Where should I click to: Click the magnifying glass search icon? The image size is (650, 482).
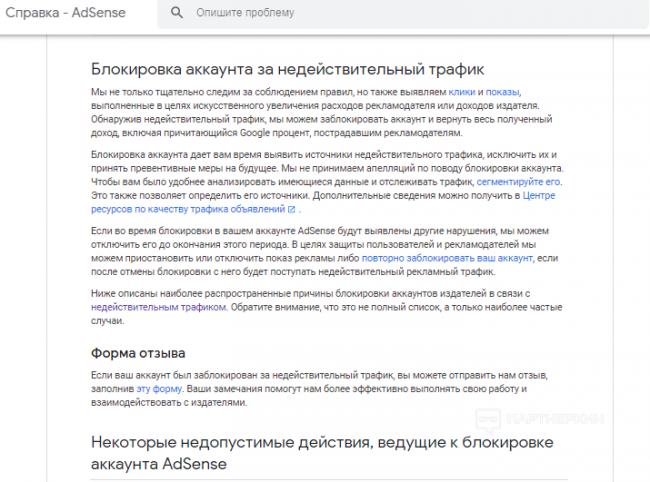tap(177, 13)
